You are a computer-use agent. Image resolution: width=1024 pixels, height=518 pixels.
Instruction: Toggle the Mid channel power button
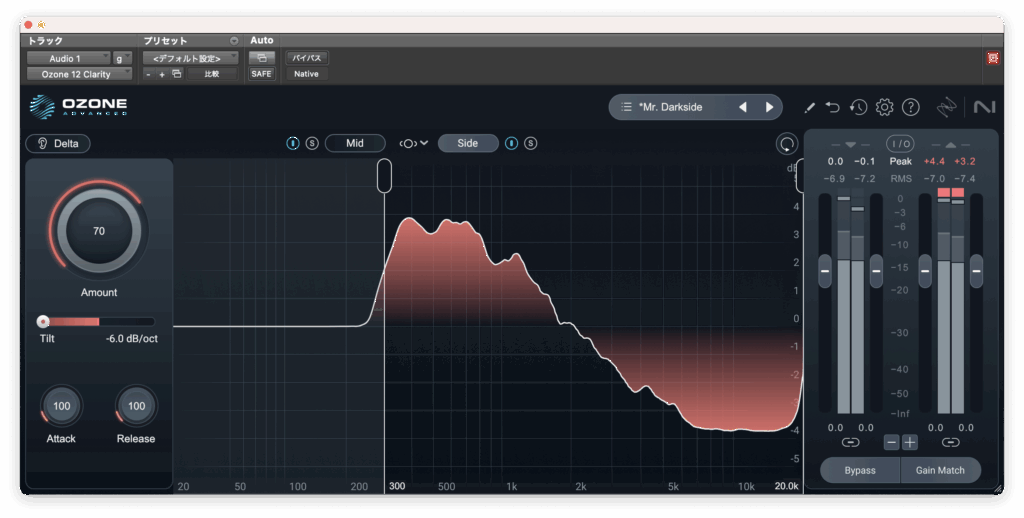(293, 143)
